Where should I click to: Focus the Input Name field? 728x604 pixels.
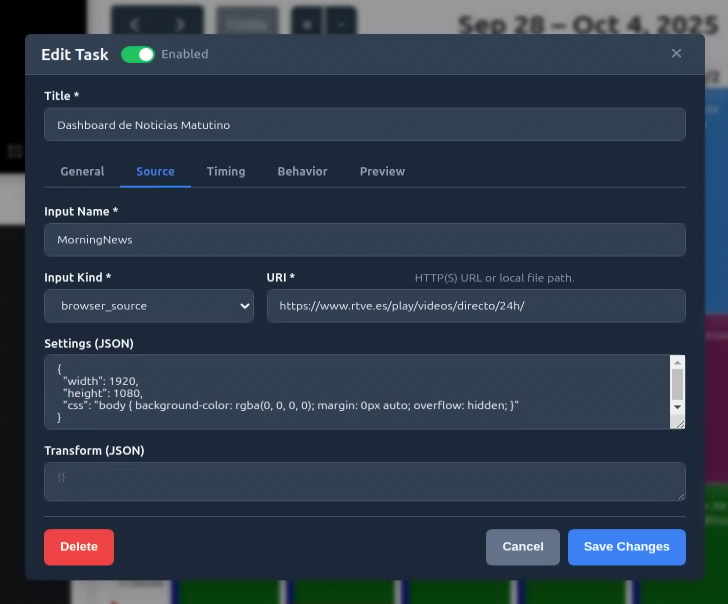click(x=365, y=240)
